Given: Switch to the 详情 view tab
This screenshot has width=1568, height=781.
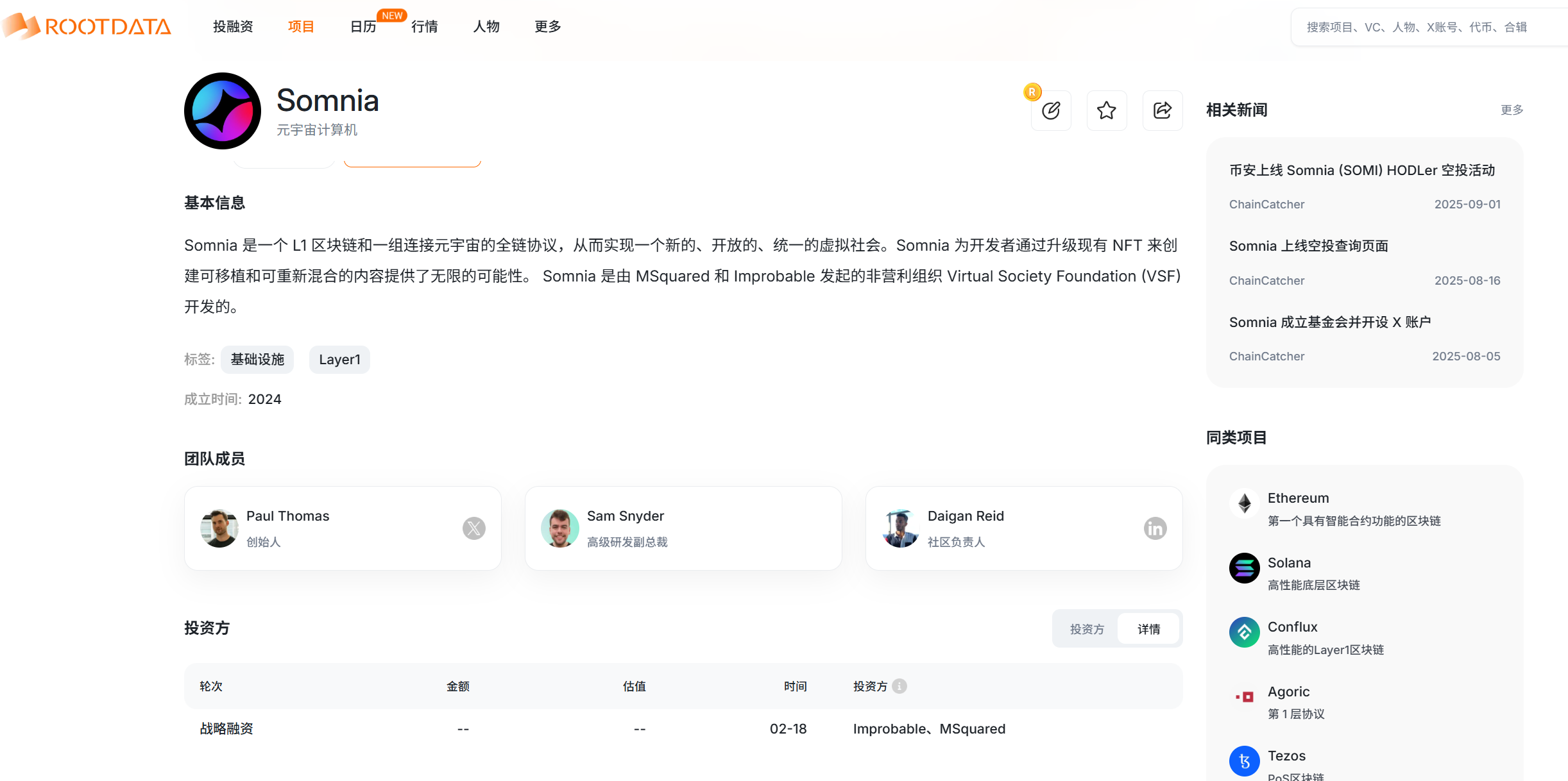Looking at the screenshot, I should [1148, 629].
